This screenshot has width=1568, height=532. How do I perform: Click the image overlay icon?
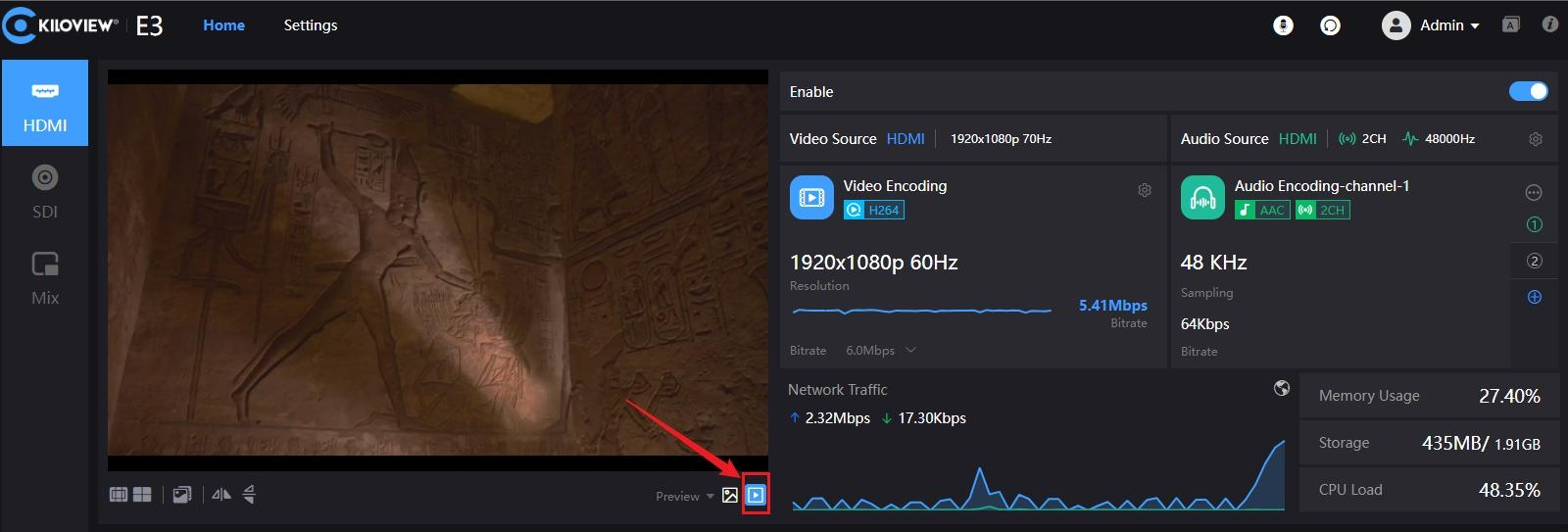tap(182, 495)
